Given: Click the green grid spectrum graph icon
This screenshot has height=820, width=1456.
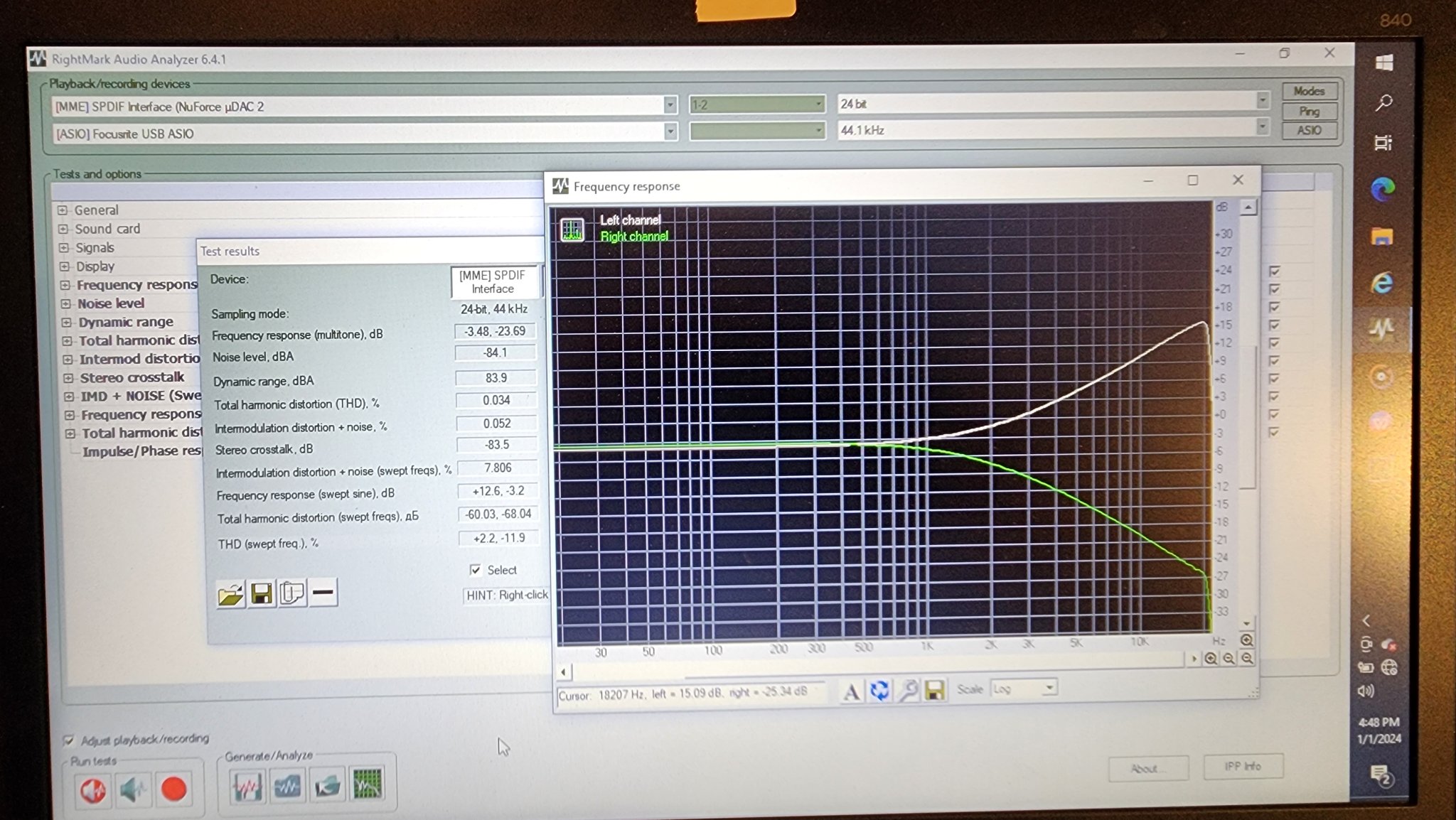Looking at the screenshot, I should coord(368,784).
